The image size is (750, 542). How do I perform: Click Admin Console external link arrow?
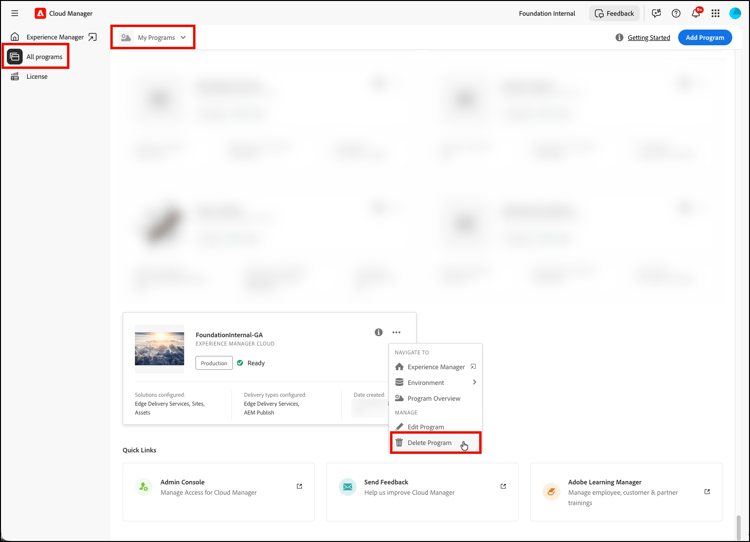(x=299, y=487)
